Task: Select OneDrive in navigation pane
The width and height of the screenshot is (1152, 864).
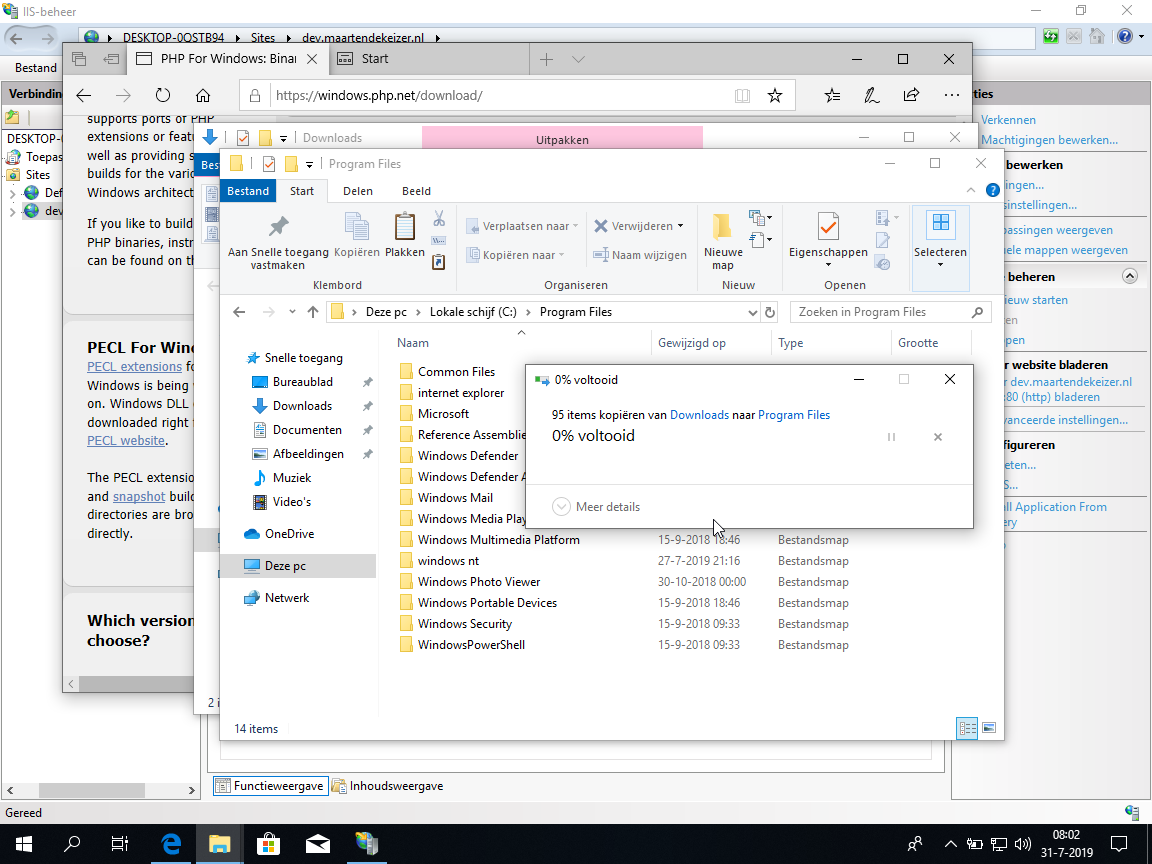Action: pos(289,534)
